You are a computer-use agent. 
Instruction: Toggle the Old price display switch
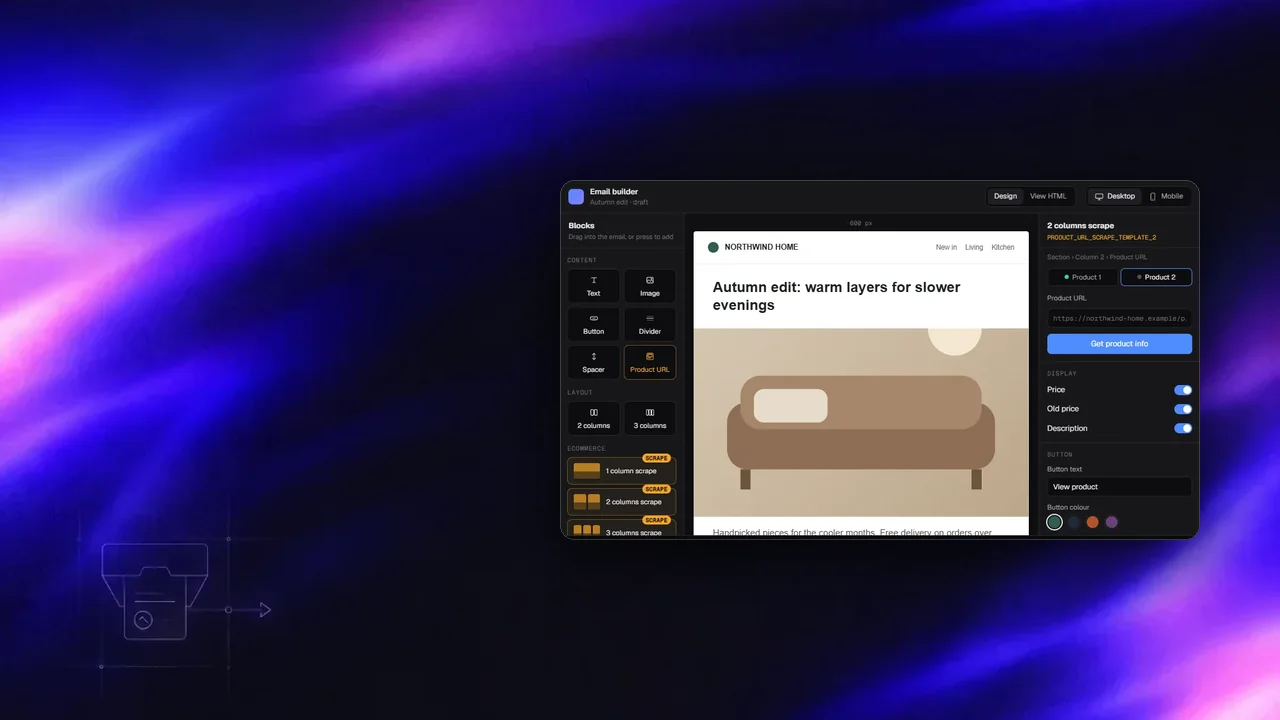1183,409
